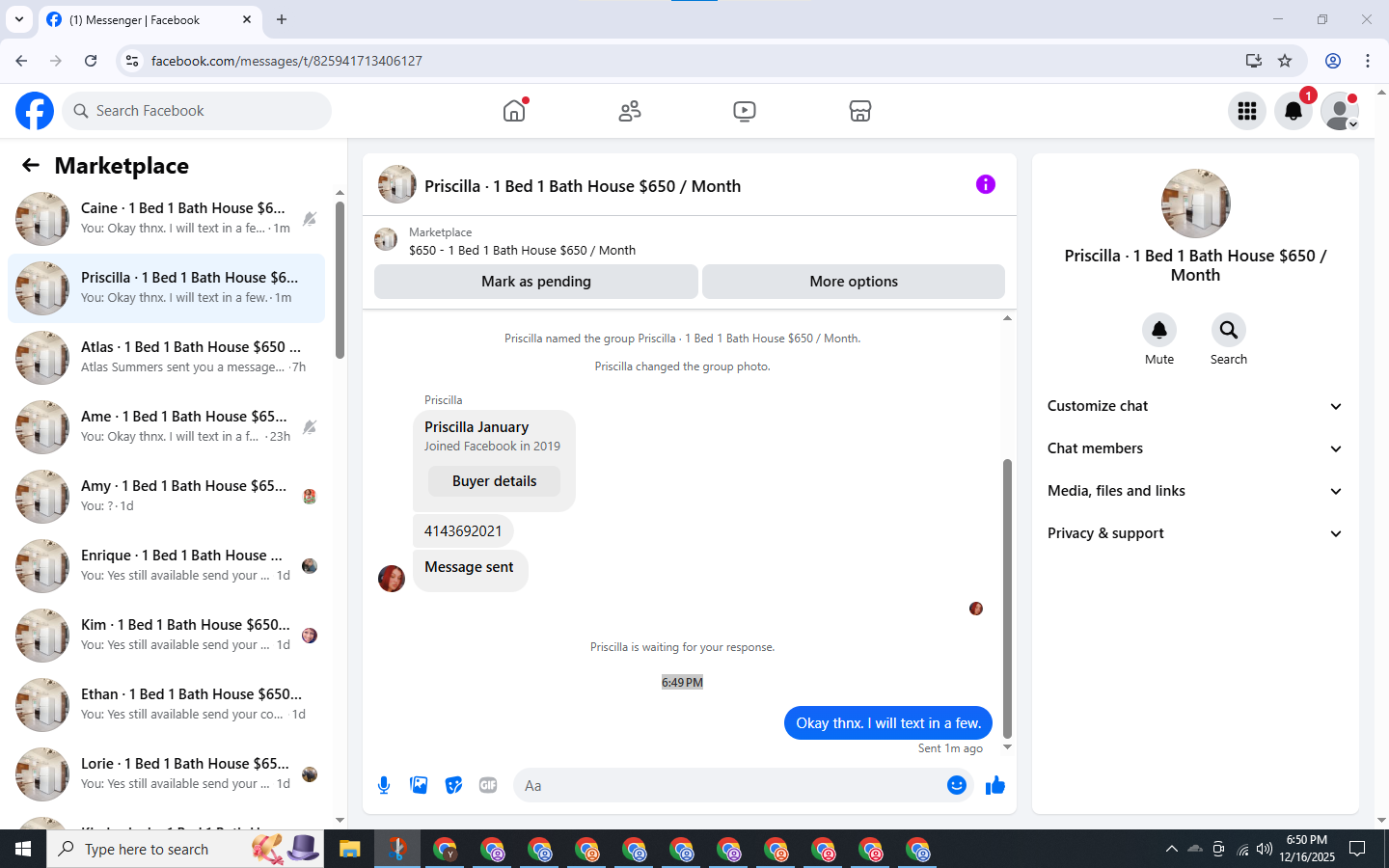The height and width of the screenshot is (868, 1389).
Task: Click browser Reload button
Action: coord(91,61)
